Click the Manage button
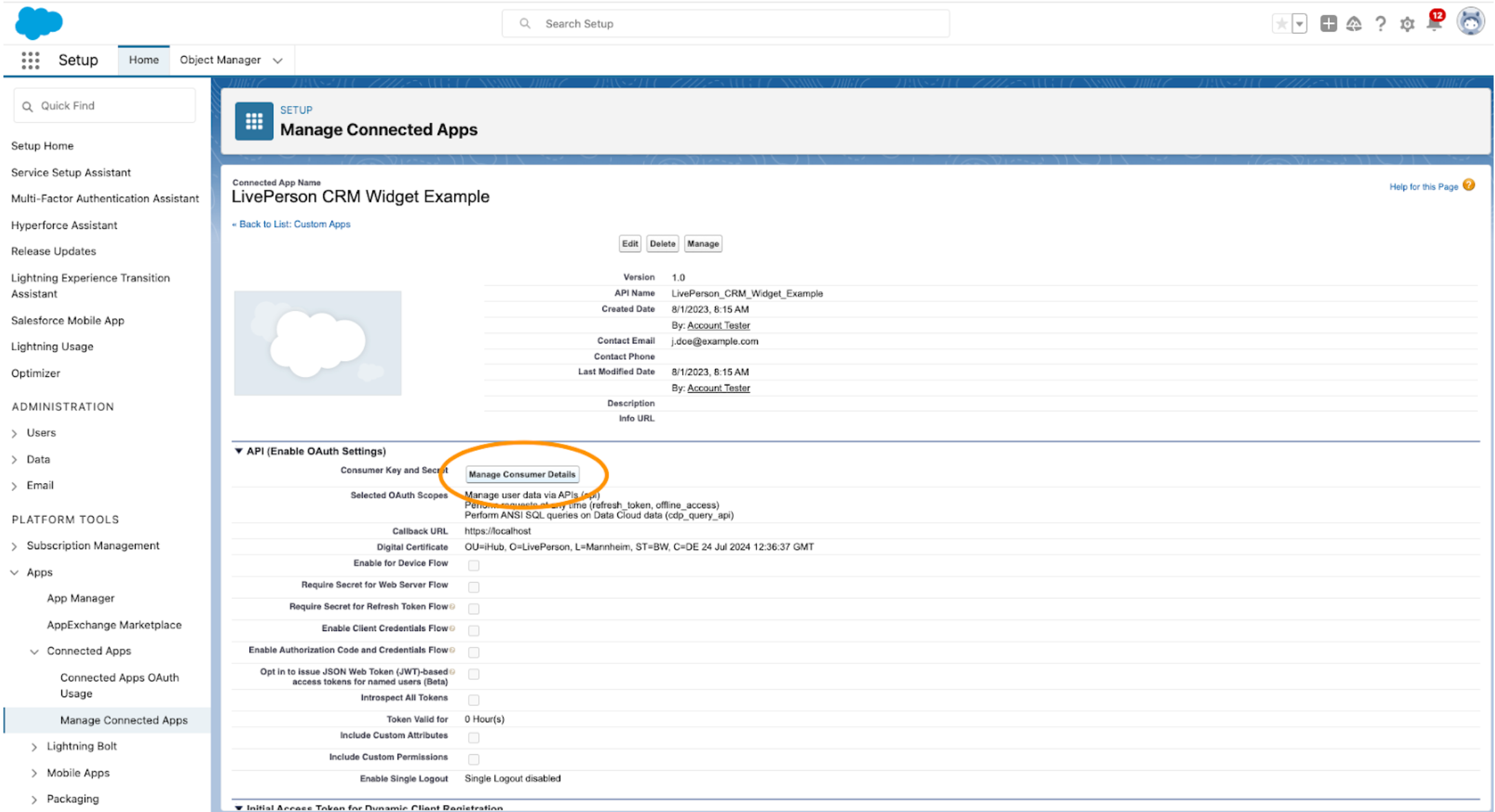Viewport: 1495px width, 812px height. click(x=703, y=244)
